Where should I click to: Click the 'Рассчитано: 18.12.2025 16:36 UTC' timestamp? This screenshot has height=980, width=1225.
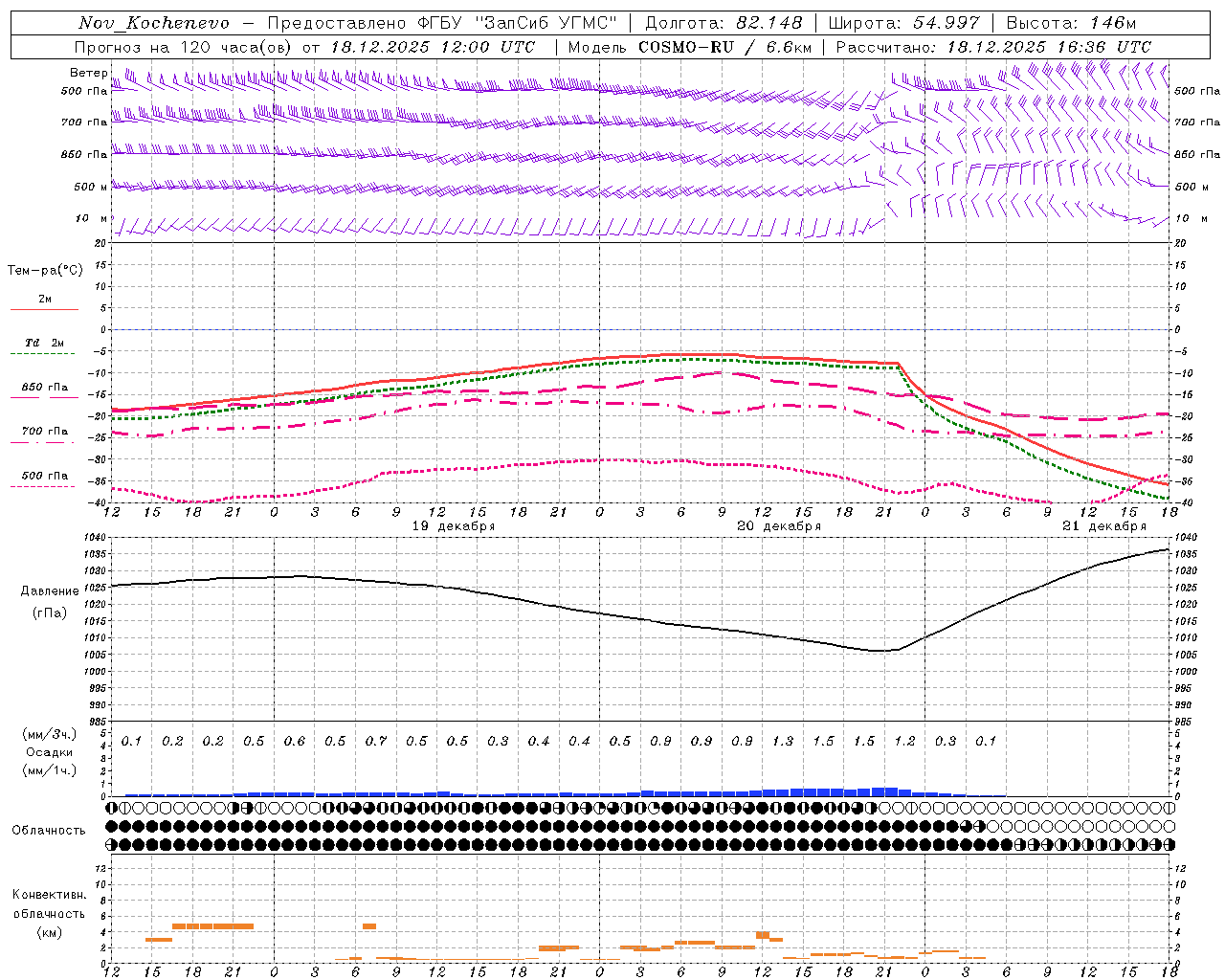click(993, 47)
